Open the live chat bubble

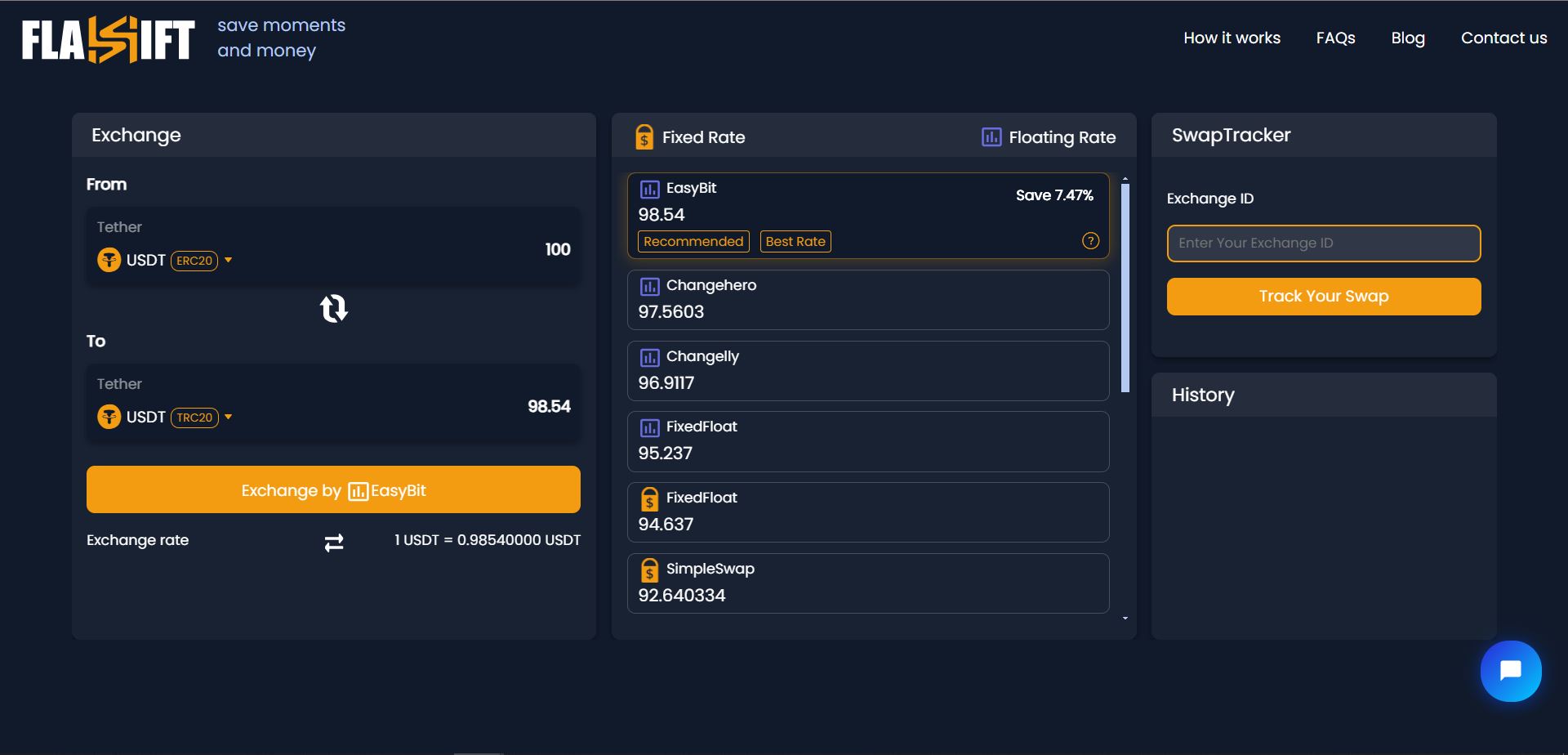point(1511,671)
